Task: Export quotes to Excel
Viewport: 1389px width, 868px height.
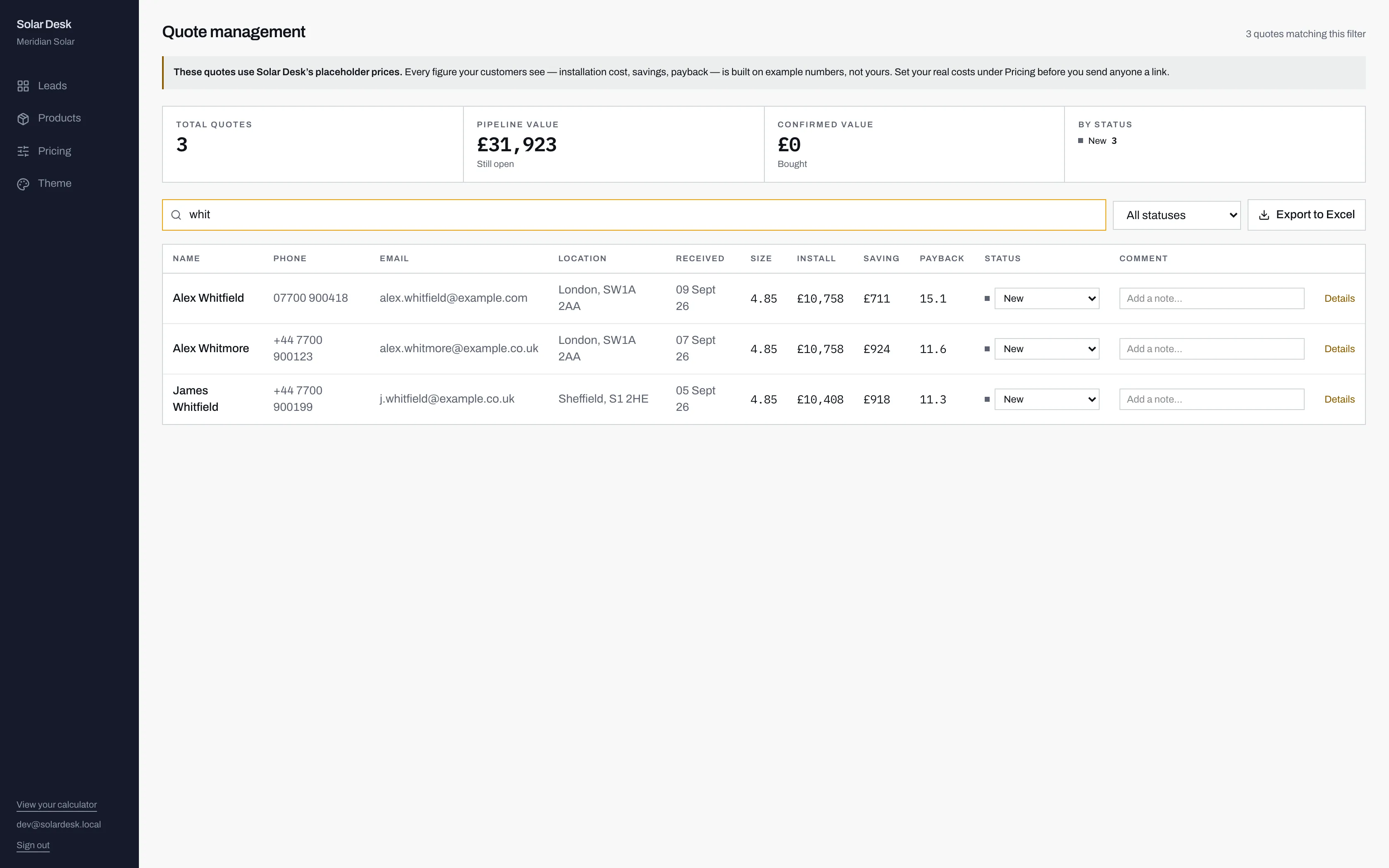Action: 1306,215
